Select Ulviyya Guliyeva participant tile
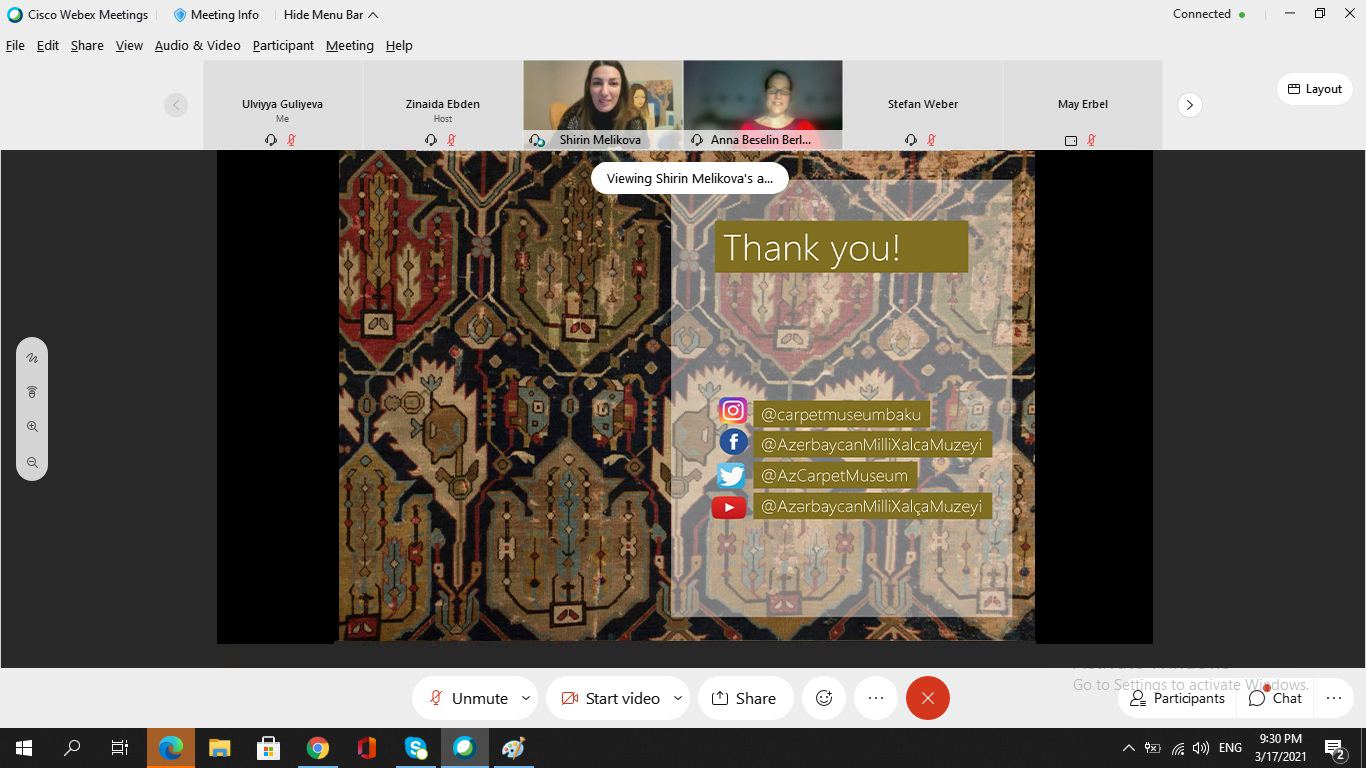Viewport: 1366px width, 768px height. pos(283,105)
